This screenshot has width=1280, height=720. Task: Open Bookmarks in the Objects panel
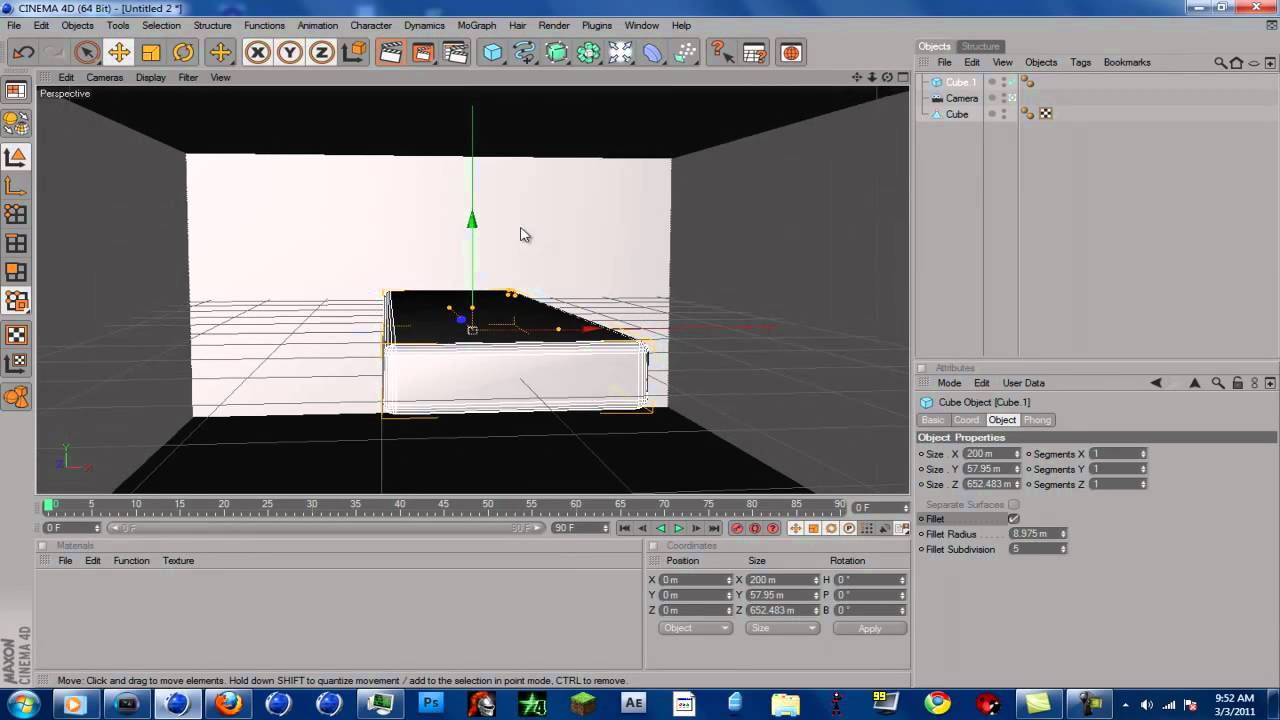click(x=1127, y=62)
